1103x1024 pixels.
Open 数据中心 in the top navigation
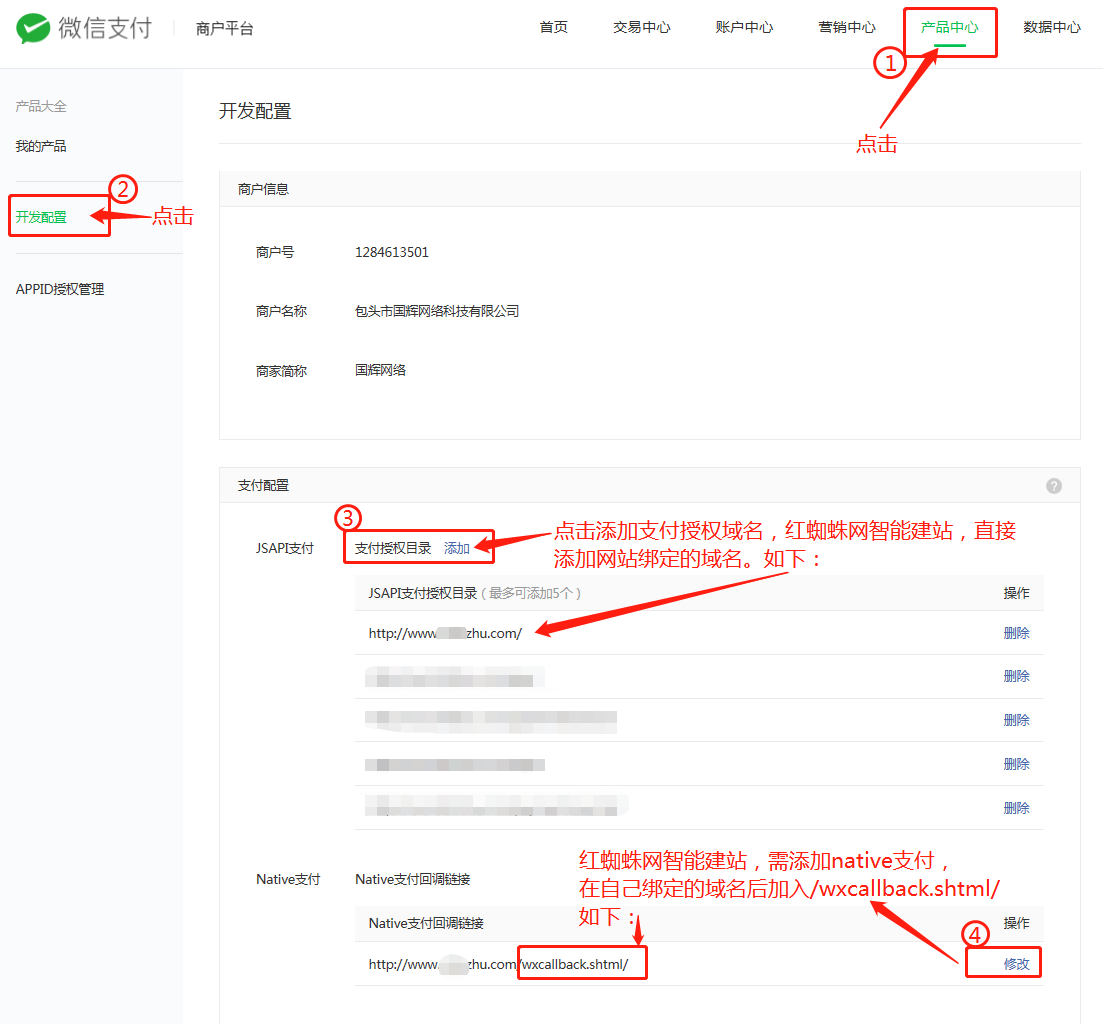[x=1052, y=27]
